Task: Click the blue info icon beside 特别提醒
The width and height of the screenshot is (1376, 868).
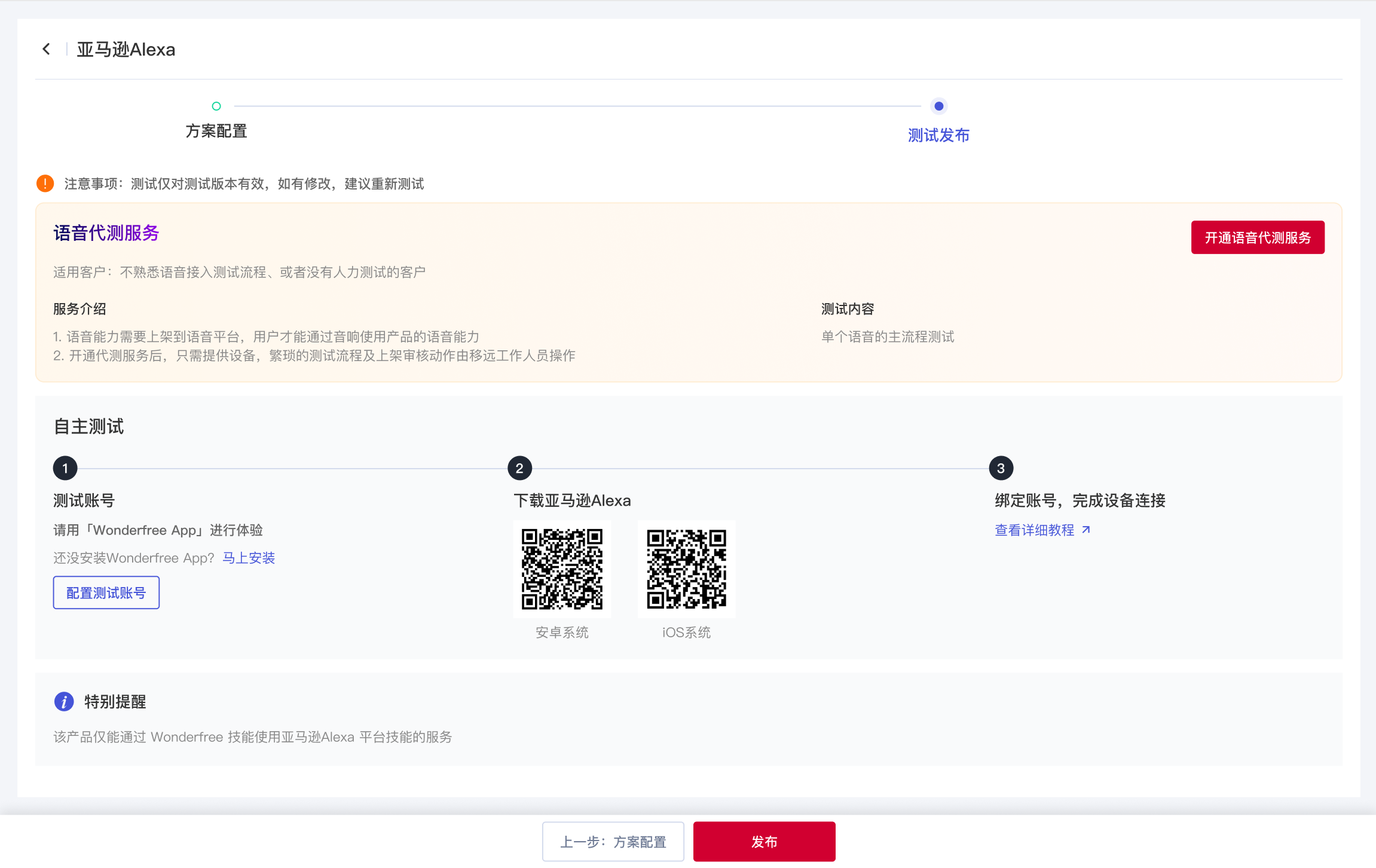Action: tap(64, 701)
